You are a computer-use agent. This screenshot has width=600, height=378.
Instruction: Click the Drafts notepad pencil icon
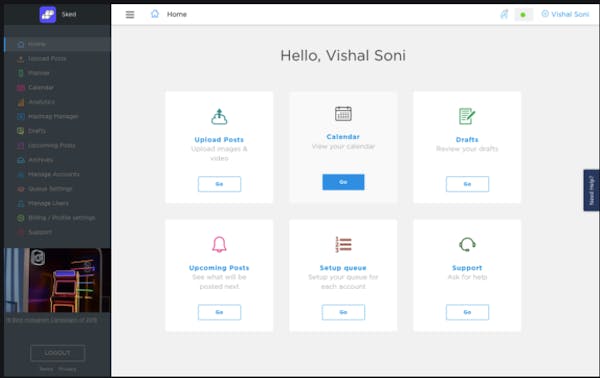click(x=467, y=116)
